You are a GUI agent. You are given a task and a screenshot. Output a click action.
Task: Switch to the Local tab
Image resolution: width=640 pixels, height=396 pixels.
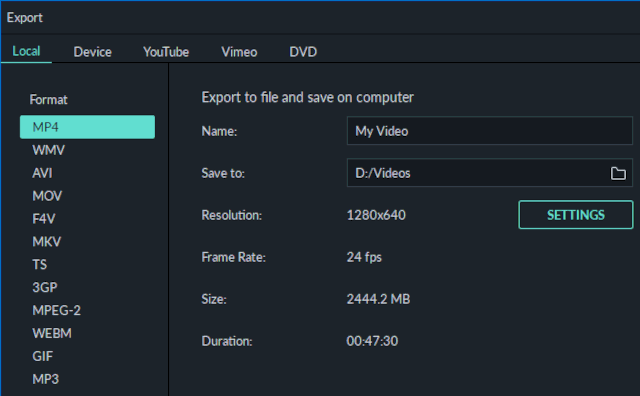(x=26, y=51)
